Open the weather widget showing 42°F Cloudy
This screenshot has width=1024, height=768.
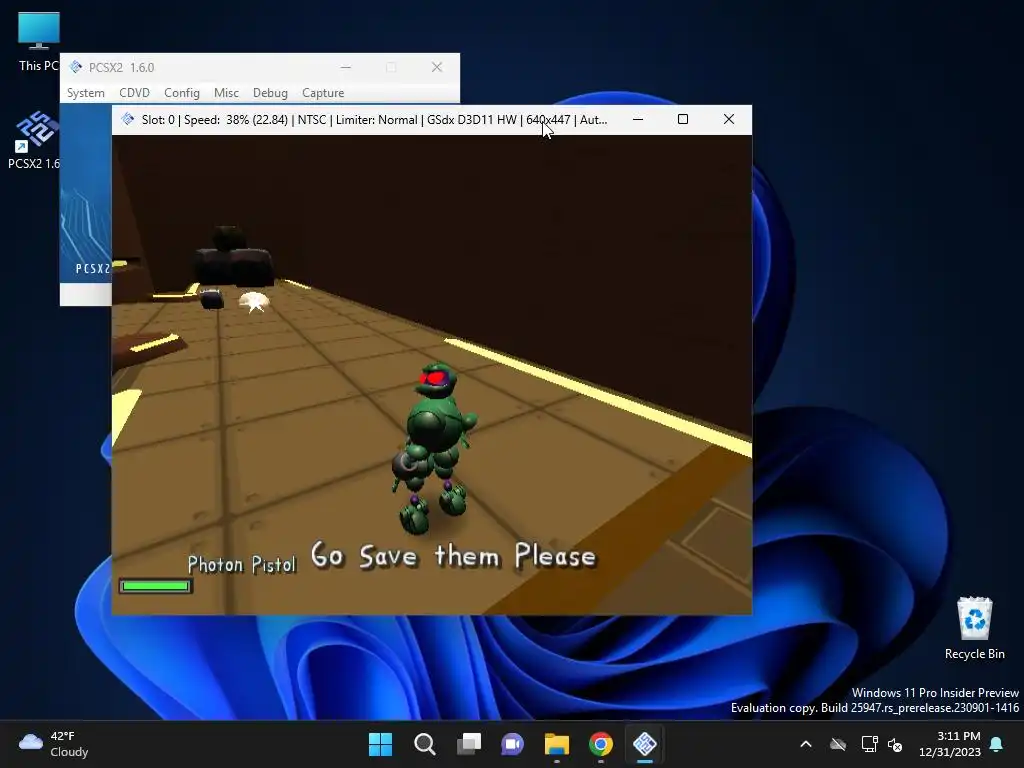[54, 744]
